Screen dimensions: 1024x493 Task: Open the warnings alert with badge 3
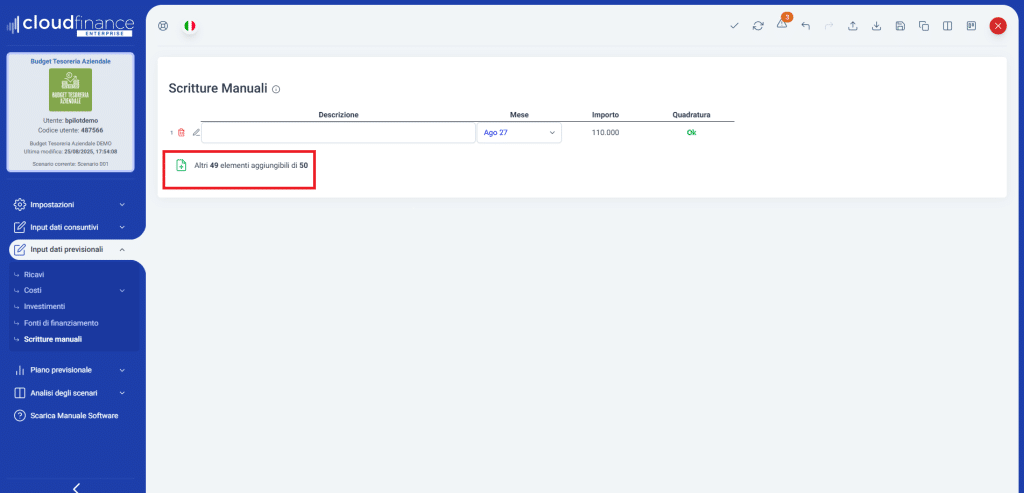tap(782, 25)
